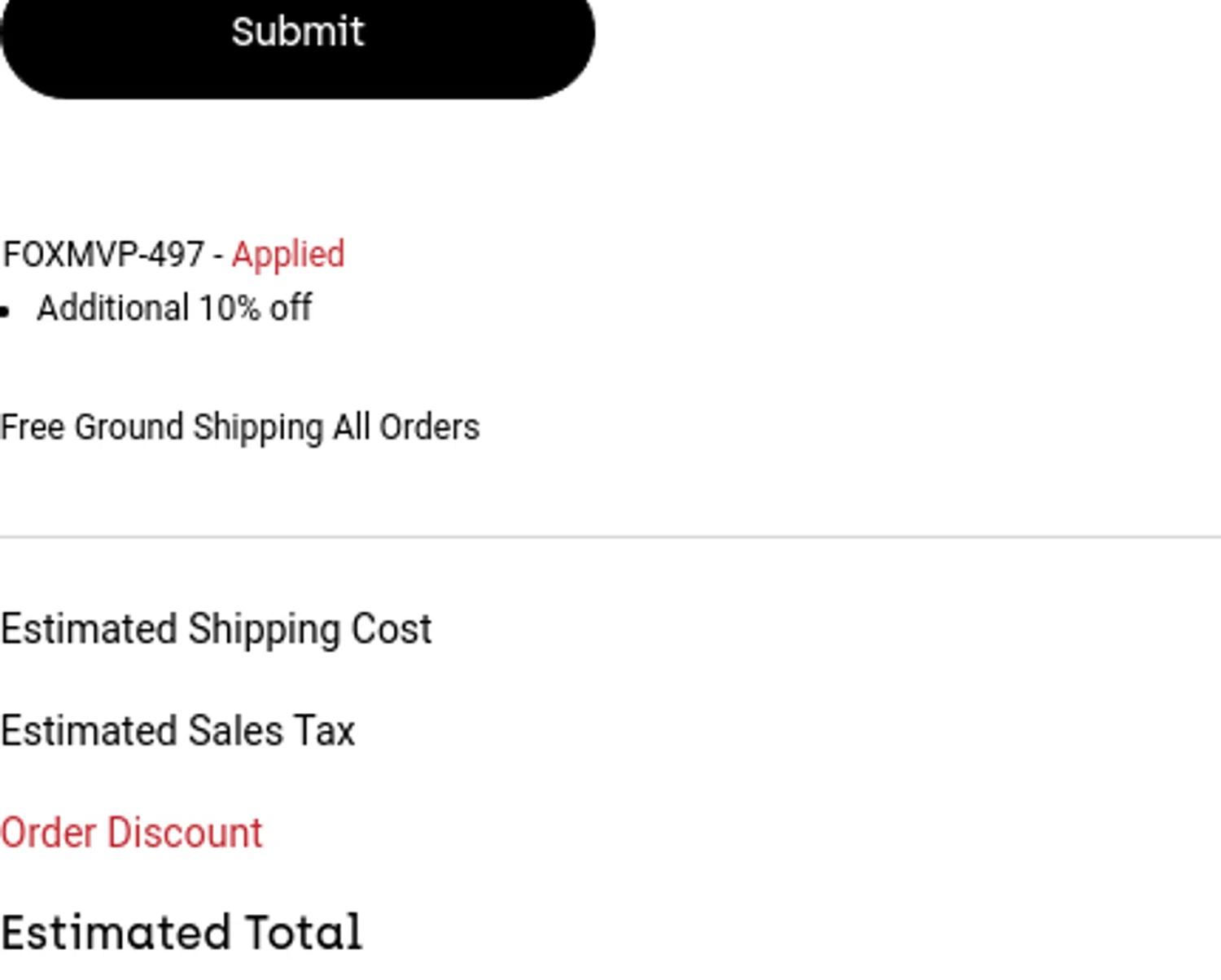Click the bullet before Additional 10% off
Screen dimensions: 1221x980
pyautogui.click(x=5, y=311)
